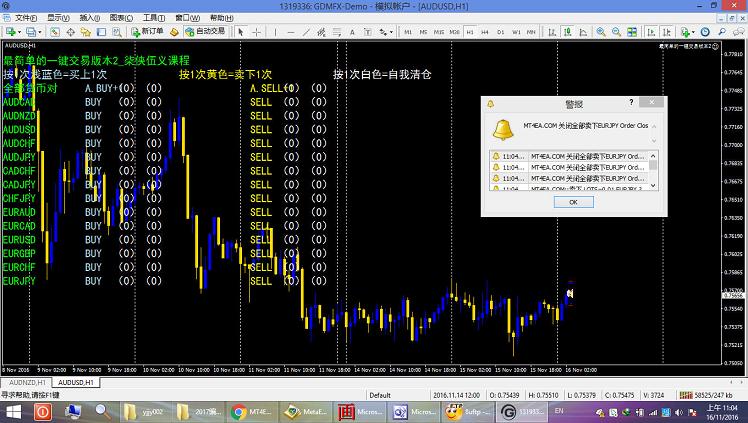This screenshot has height=423, width=748.
Task: Select the vertical line drawing tool
Action: point(275,32)
